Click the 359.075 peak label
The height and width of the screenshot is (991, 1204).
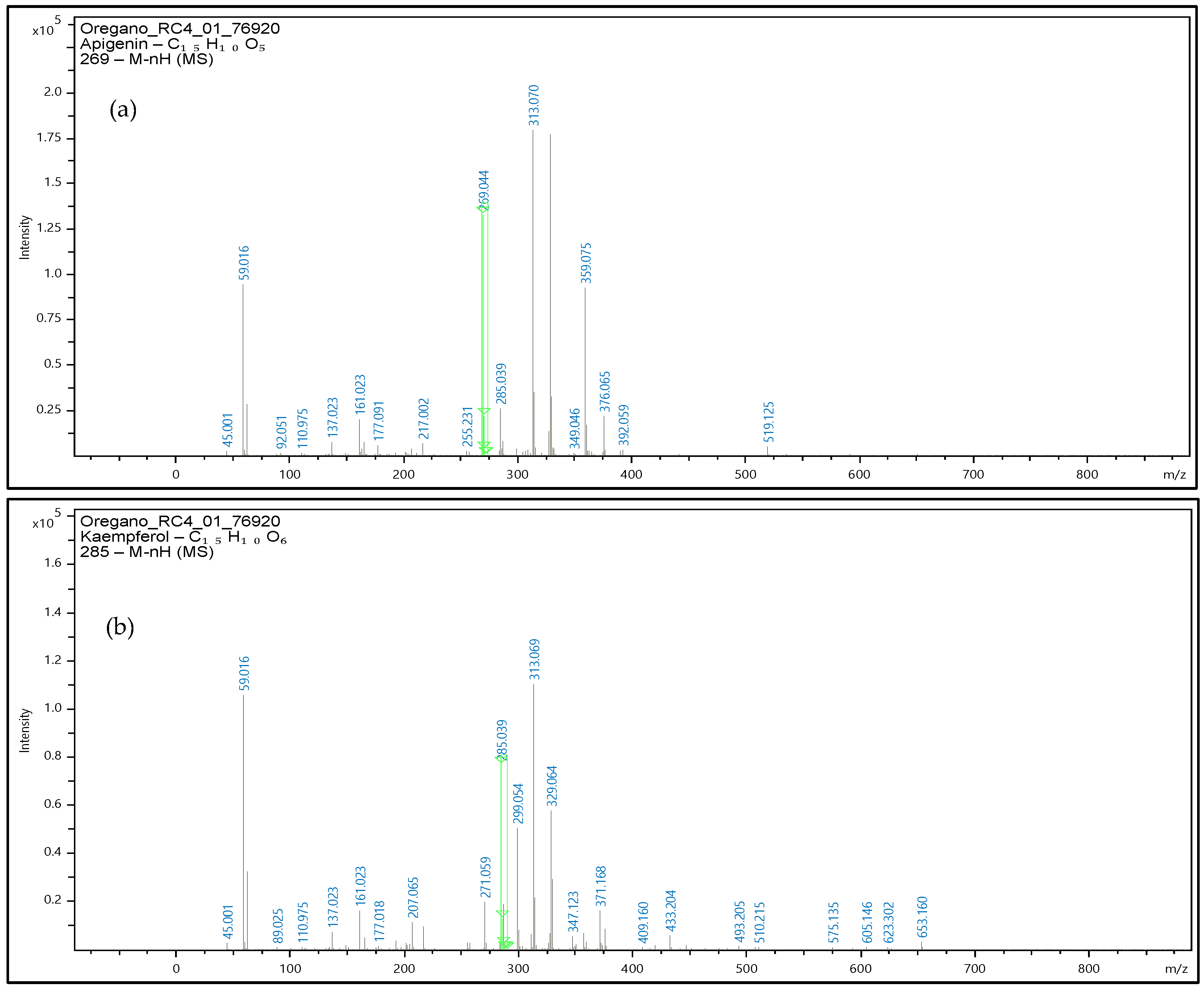(586, 263)
